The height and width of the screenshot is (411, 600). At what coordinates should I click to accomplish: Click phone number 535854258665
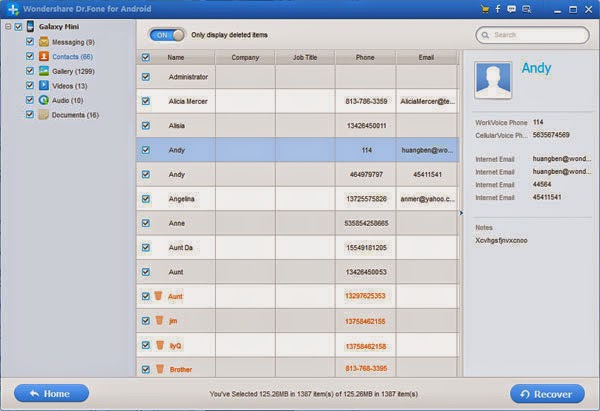pyautogui.click(x=366, y=223)
